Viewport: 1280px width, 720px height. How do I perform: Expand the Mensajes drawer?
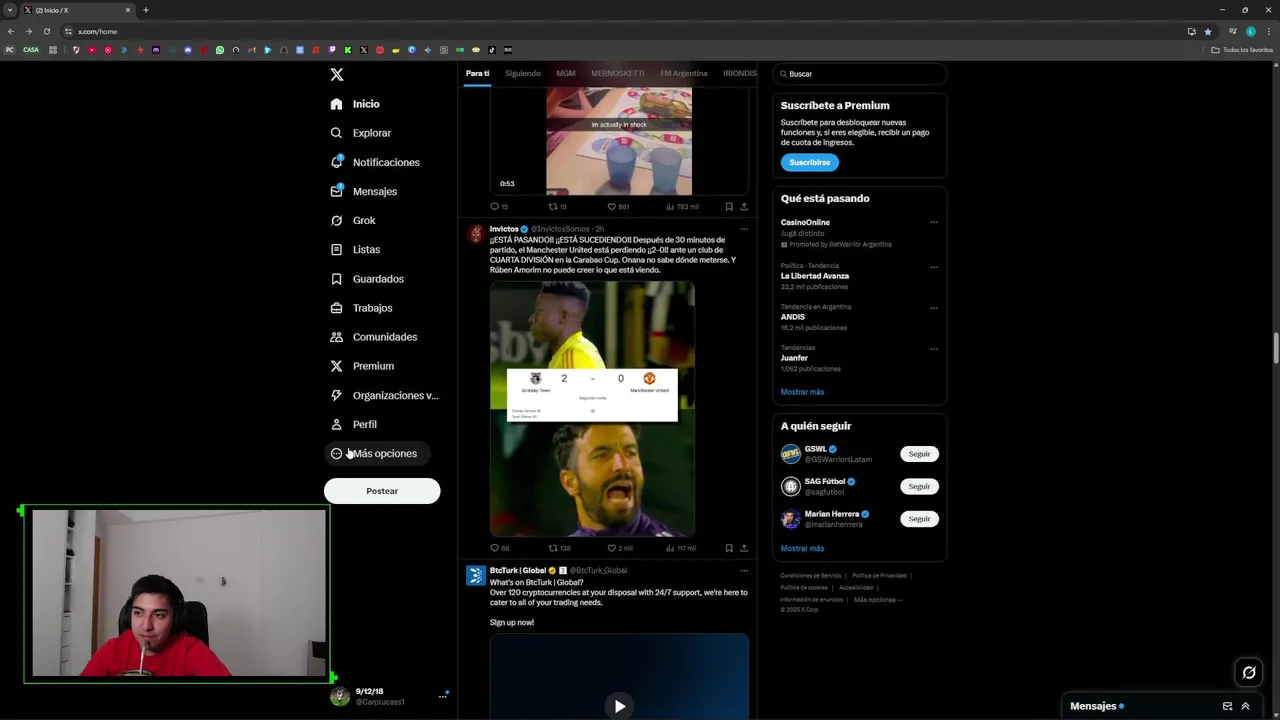point(1245,706)
